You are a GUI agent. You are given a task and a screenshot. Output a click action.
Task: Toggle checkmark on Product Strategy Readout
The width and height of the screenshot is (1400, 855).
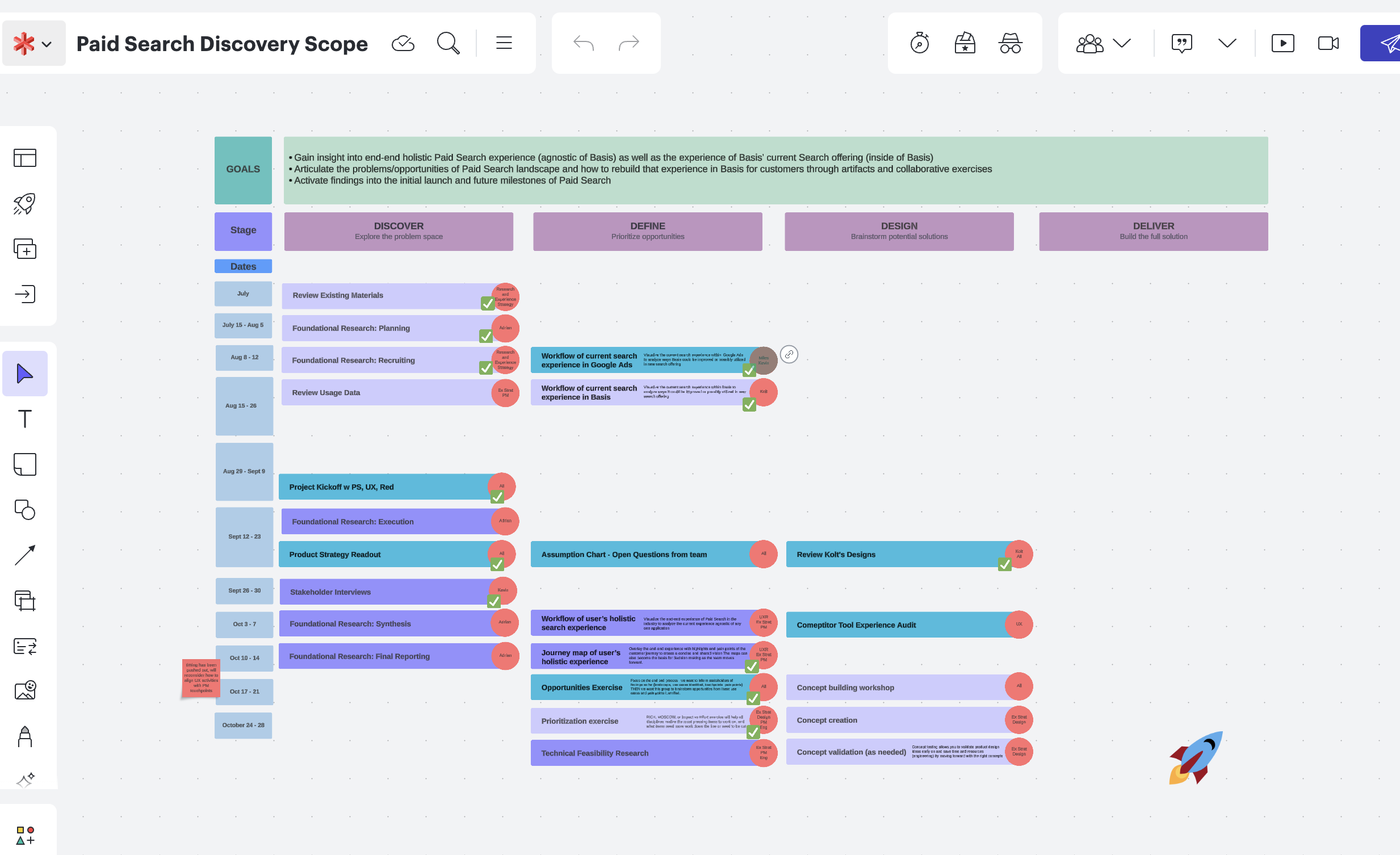point(497,564)
